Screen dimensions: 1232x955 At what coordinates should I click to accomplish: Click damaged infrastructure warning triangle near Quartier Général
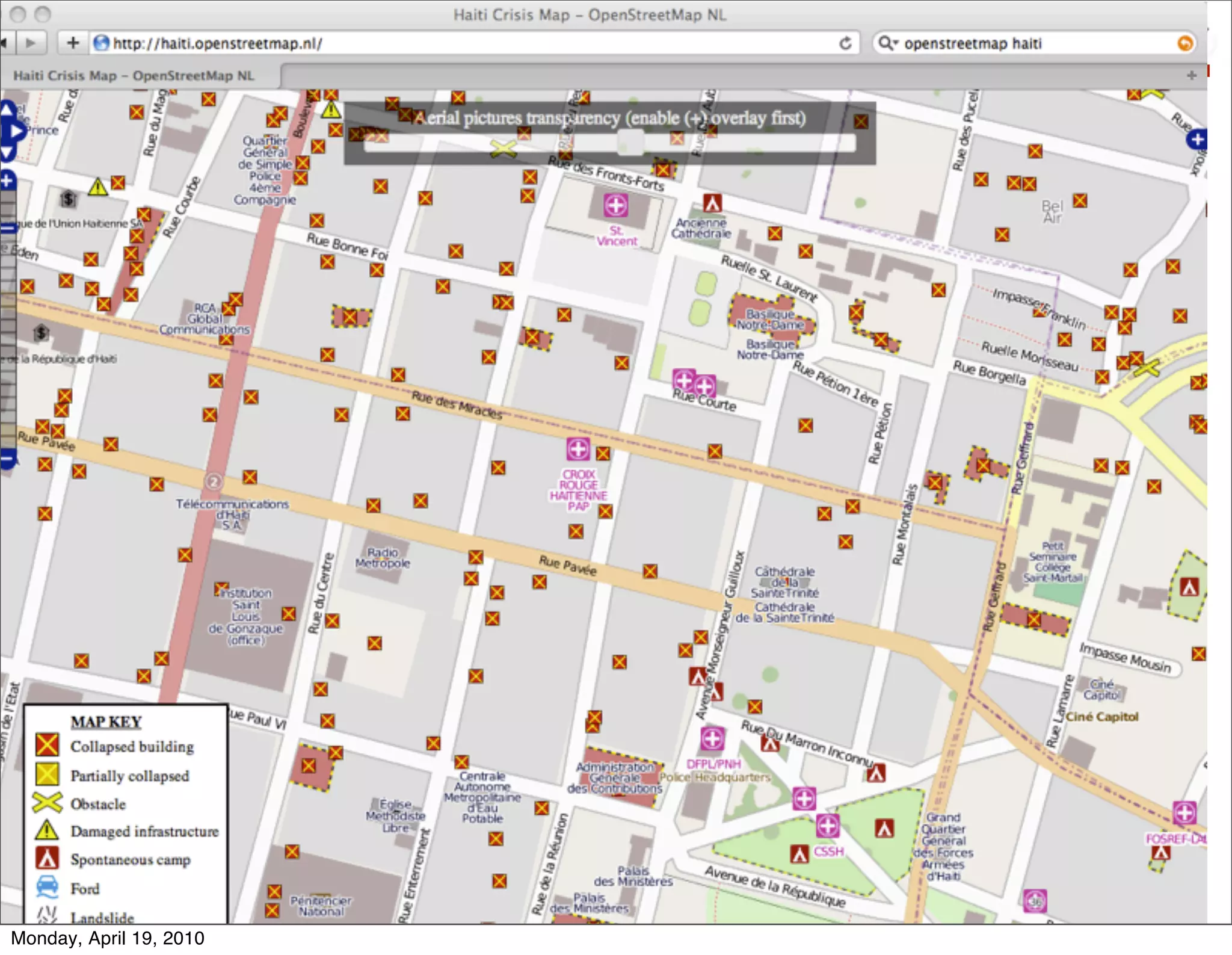pyautogui.click(x=330, y=110)
